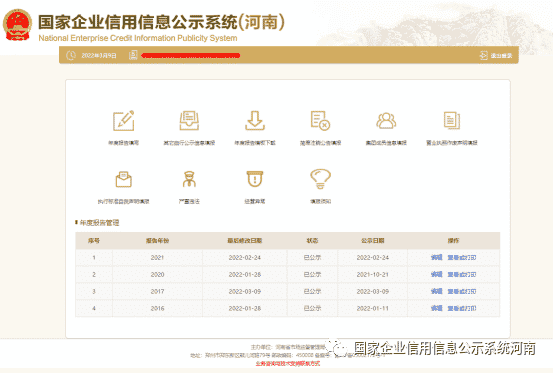This screenshot has width=553, height=373.
Task: Click the date 2022年3月9日 in the gold bar
Action: [99, 55]
